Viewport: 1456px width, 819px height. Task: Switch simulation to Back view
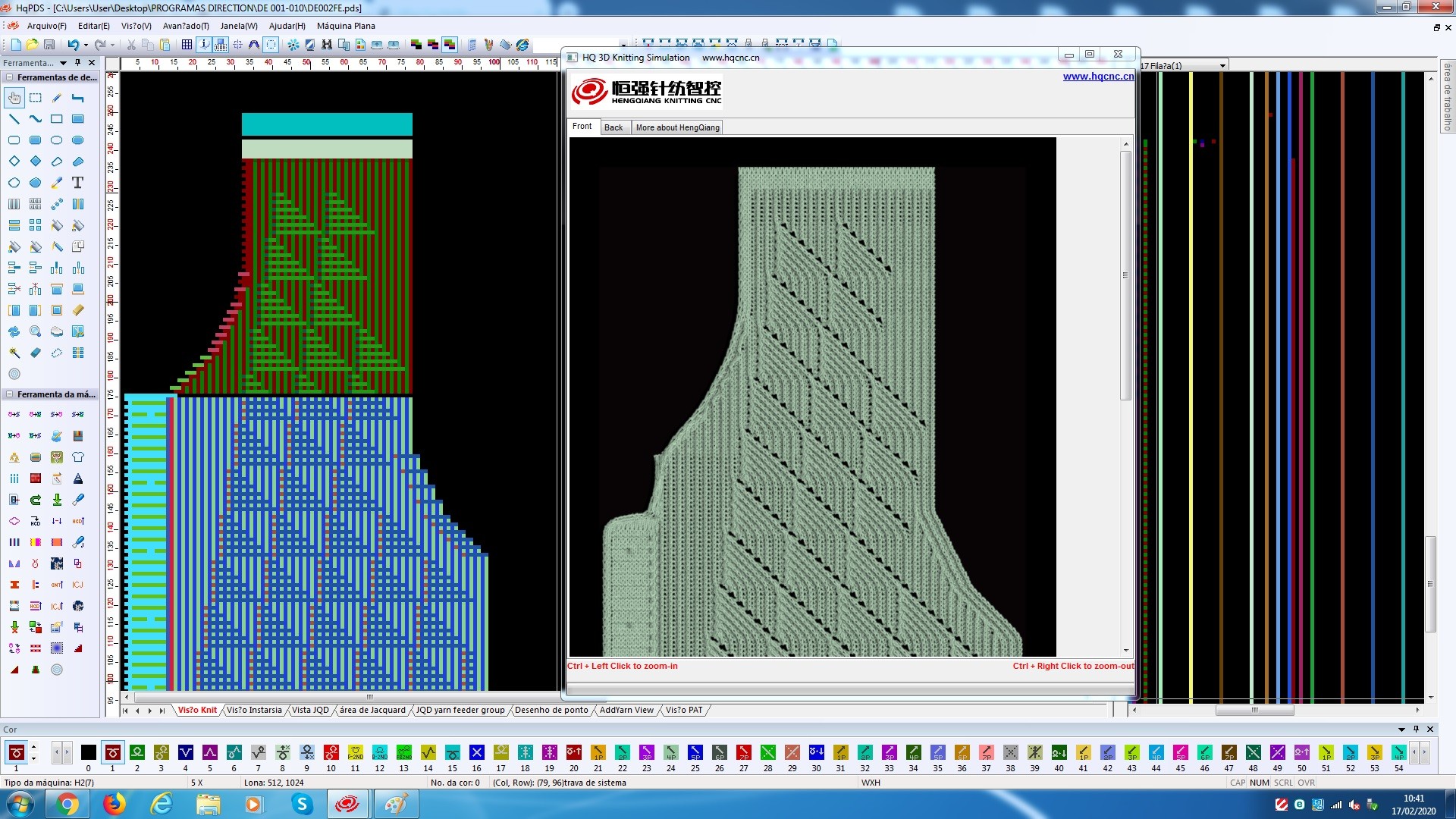[x=613, y=127]
